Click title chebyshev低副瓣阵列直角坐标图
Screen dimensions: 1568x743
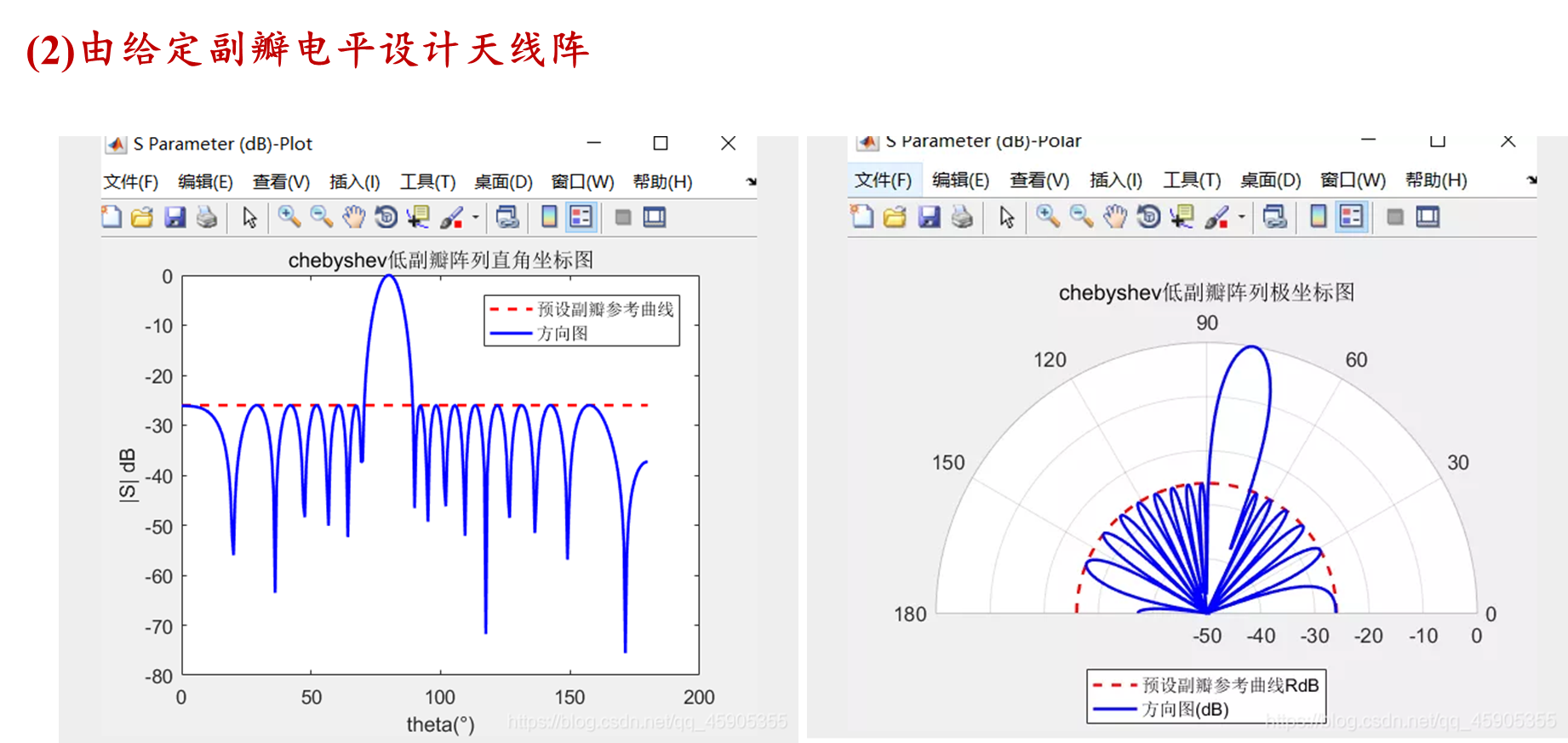pos(440,260)
